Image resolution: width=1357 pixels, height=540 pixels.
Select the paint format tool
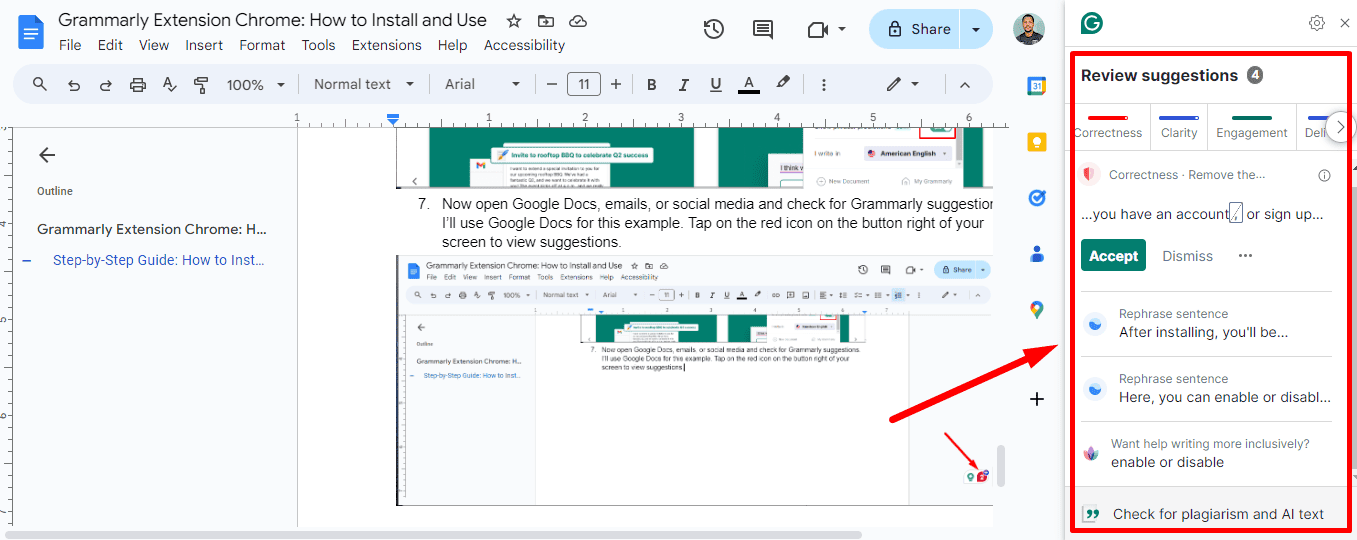pyautogui.click(x=201, y=85)
